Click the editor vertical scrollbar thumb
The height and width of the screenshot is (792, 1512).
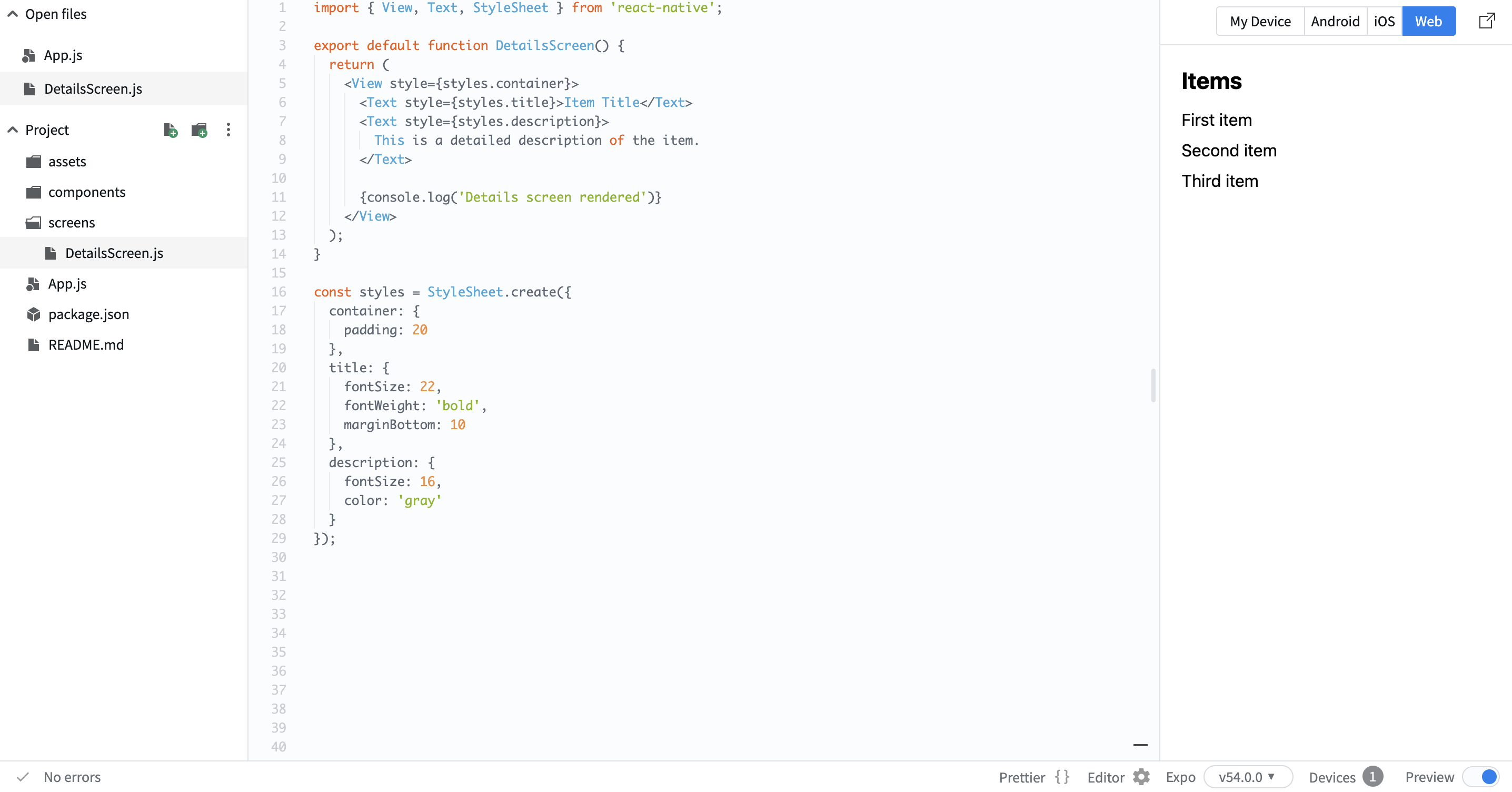[x=1153, y=385]
